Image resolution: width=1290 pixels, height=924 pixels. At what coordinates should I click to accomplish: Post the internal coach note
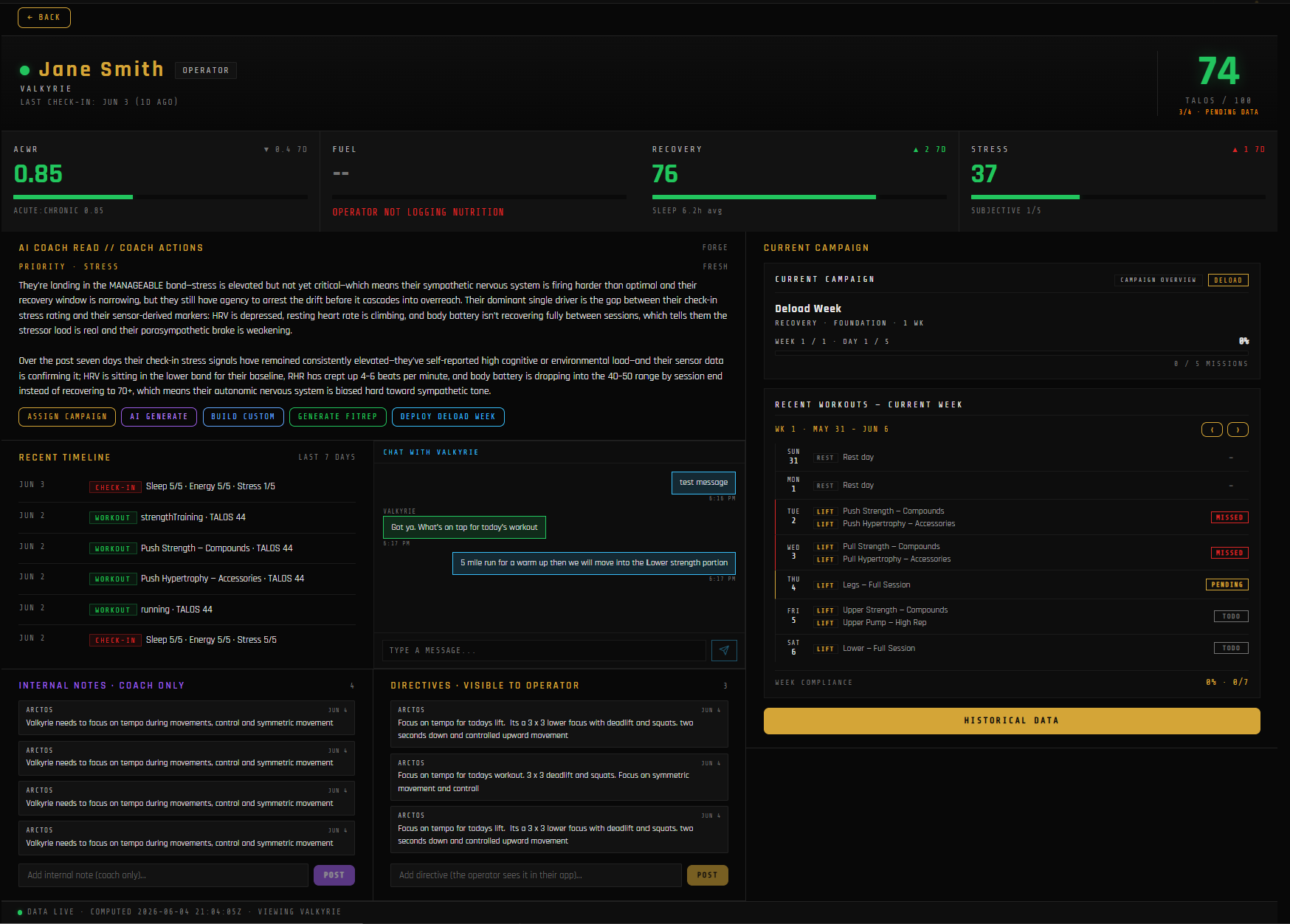[x=334, y=875]
